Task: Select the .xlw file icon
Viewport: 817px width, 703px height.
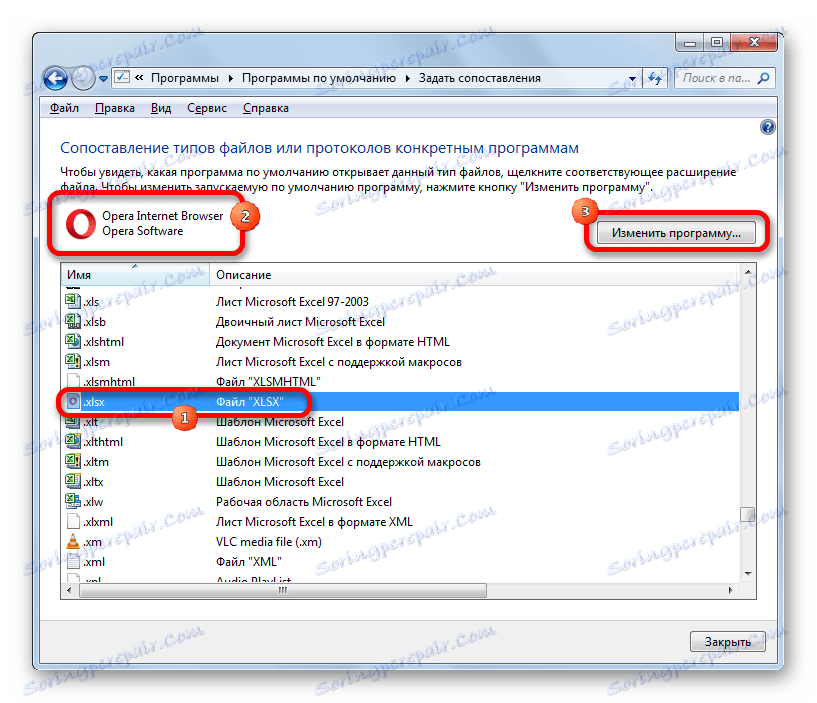Action: (x=72, y=501)
